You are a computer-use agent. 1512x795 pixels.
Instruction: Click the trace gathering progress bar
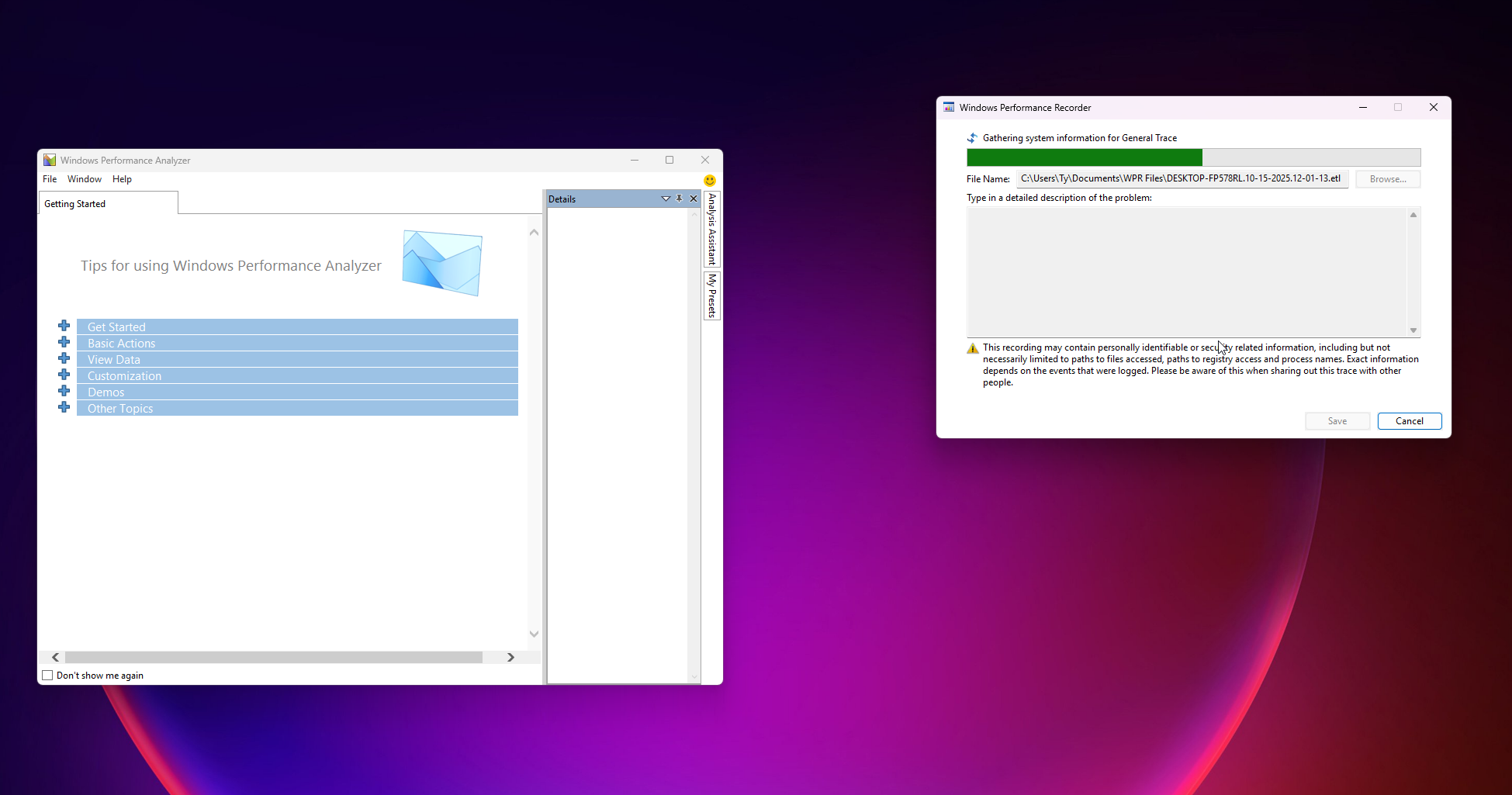click(1193, 157)
